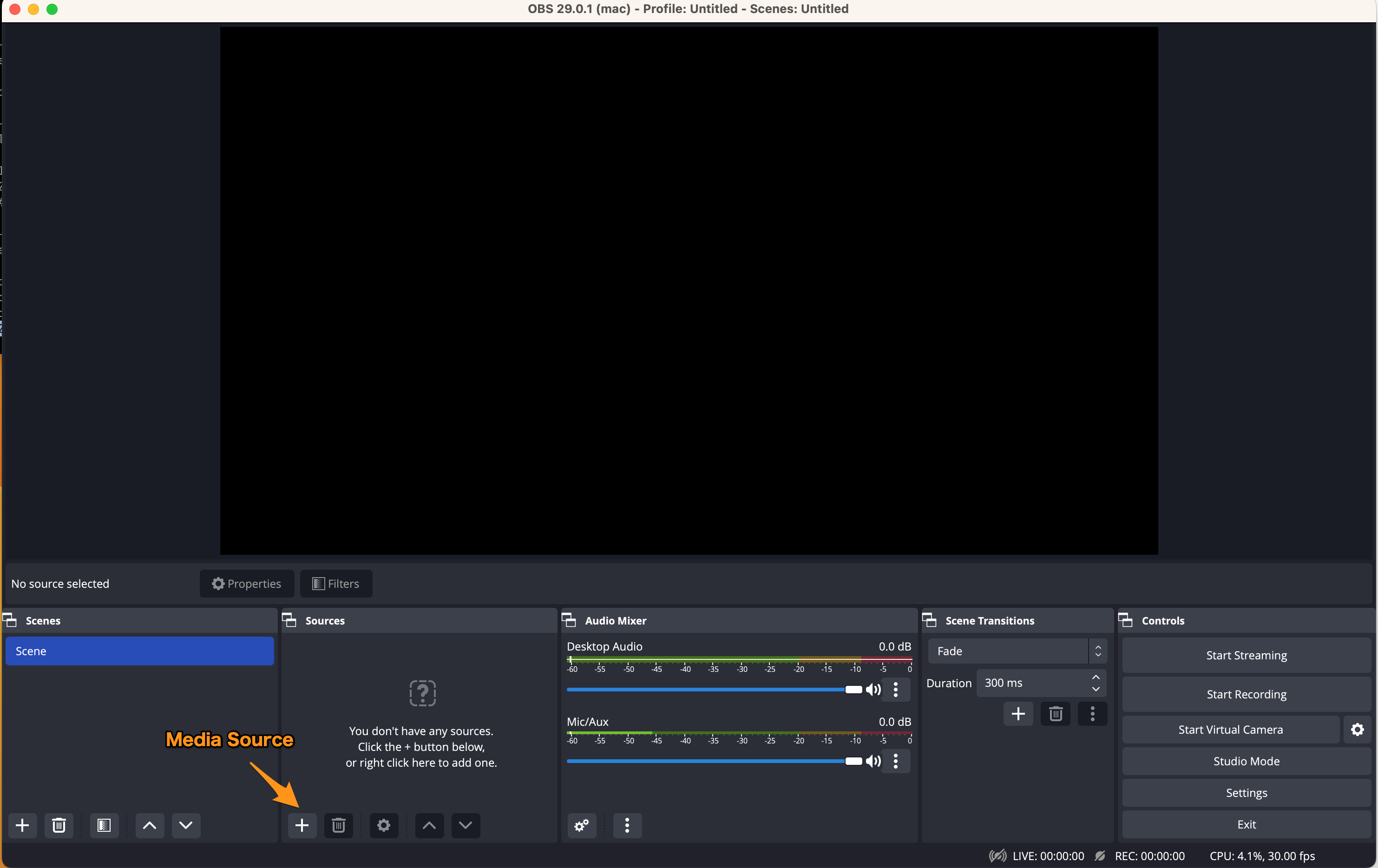Image resolution: width=1378 pixels, height=868 pixels.
Task: Toggle Studio Mode
Action: point(1246,761)
